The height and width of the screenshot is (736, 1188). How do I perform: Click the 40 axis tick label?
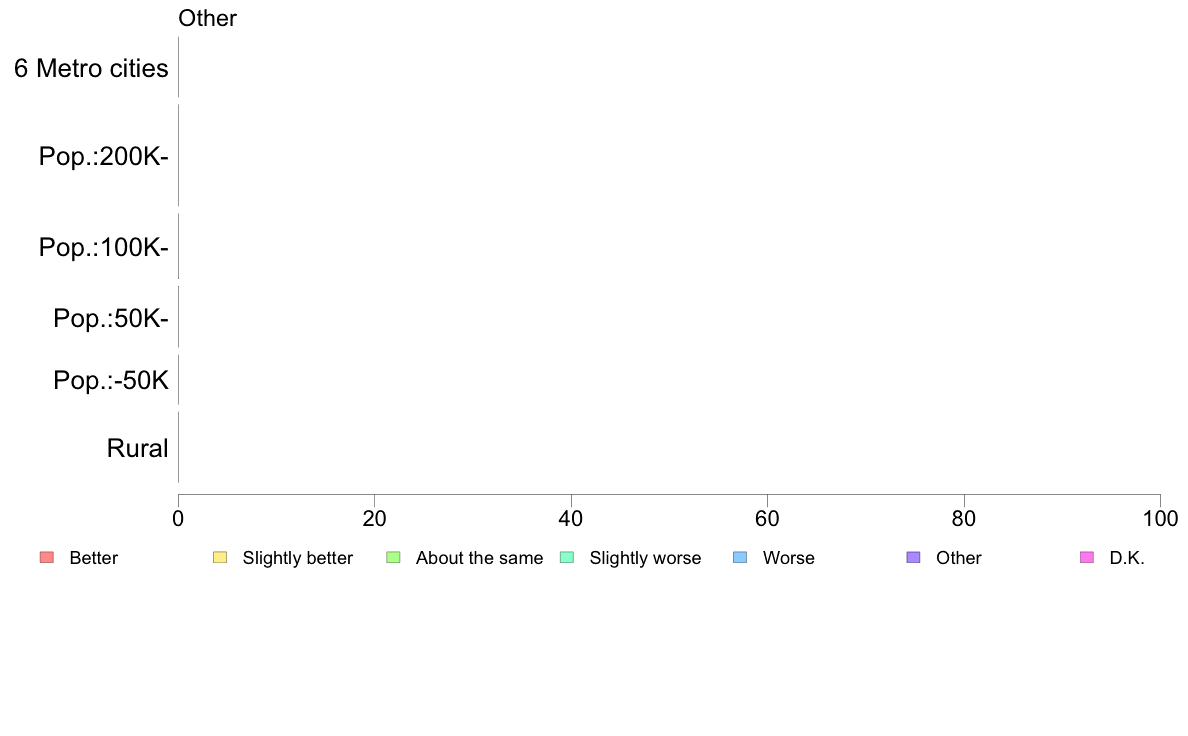click(x=571, y=518)
